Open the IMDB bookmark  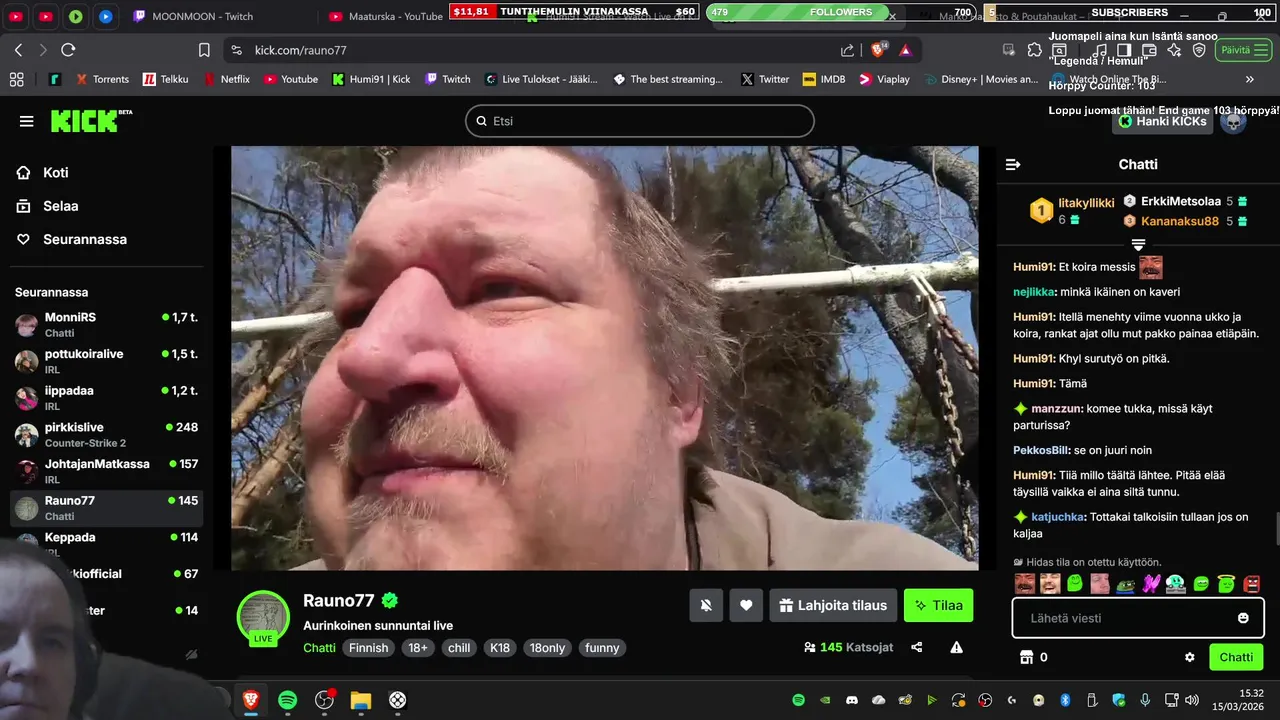[x=824, y=79]
